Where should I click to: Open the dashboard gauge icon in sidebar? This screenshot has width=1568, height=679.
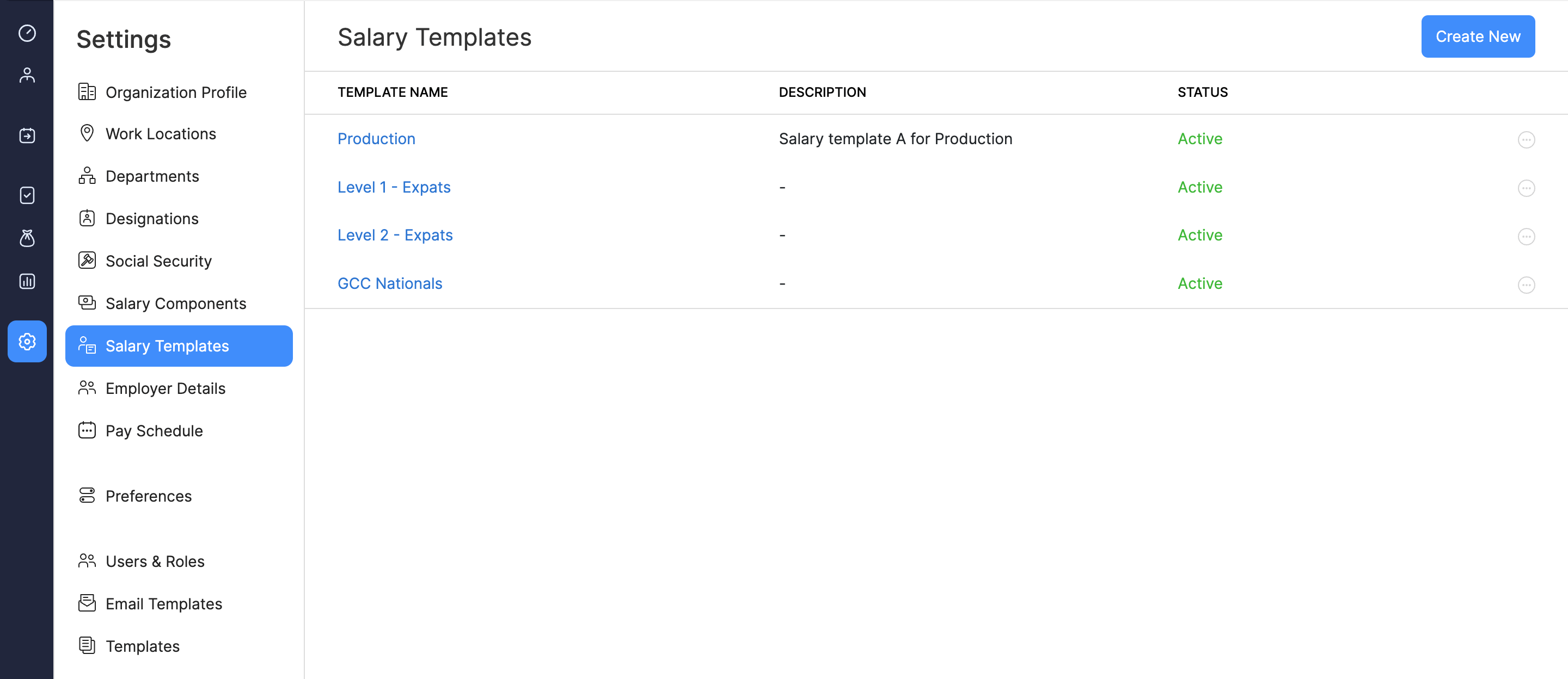tap(27, 34)
